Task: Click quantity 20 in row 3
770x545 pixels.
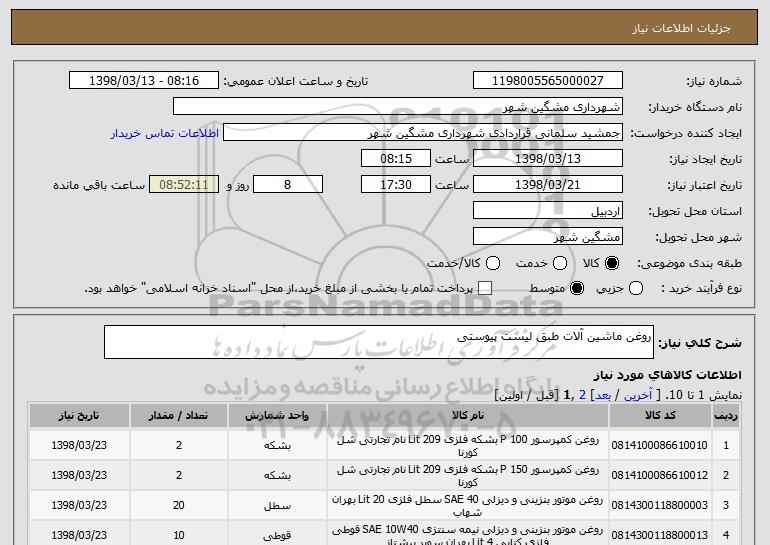Action: (179, 505)
